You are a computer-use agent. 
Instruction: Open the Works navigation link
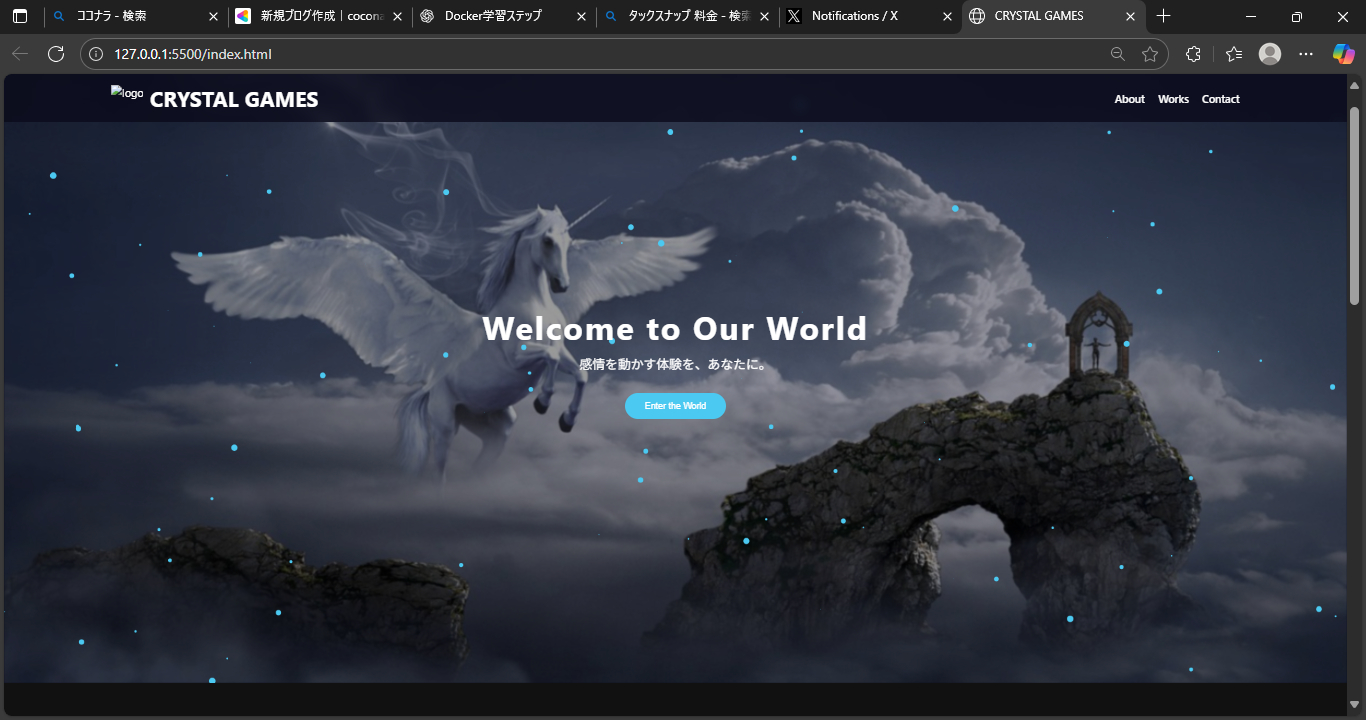point(1173,98)
